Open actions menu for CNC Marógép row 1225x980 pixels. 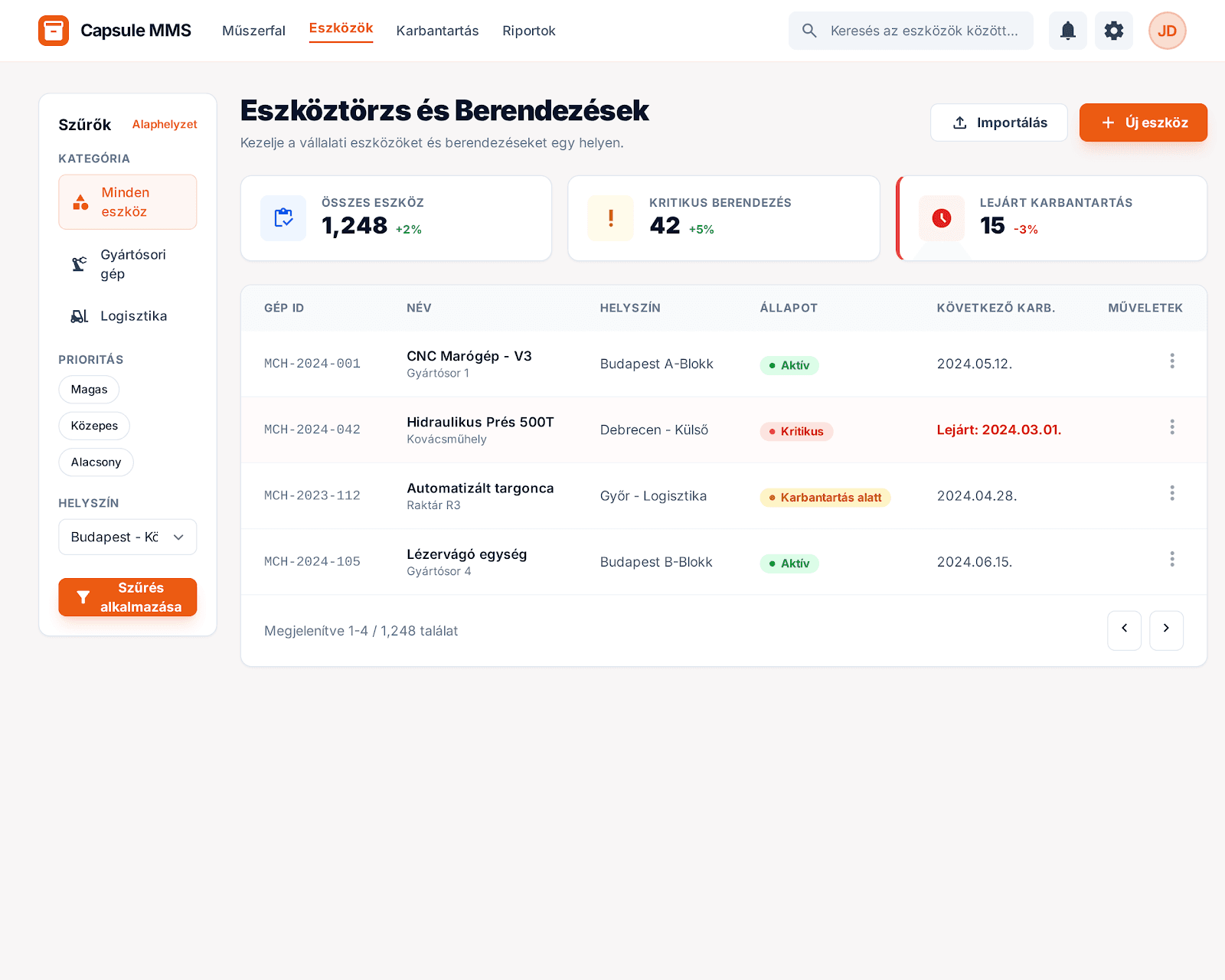(1171, 361)
